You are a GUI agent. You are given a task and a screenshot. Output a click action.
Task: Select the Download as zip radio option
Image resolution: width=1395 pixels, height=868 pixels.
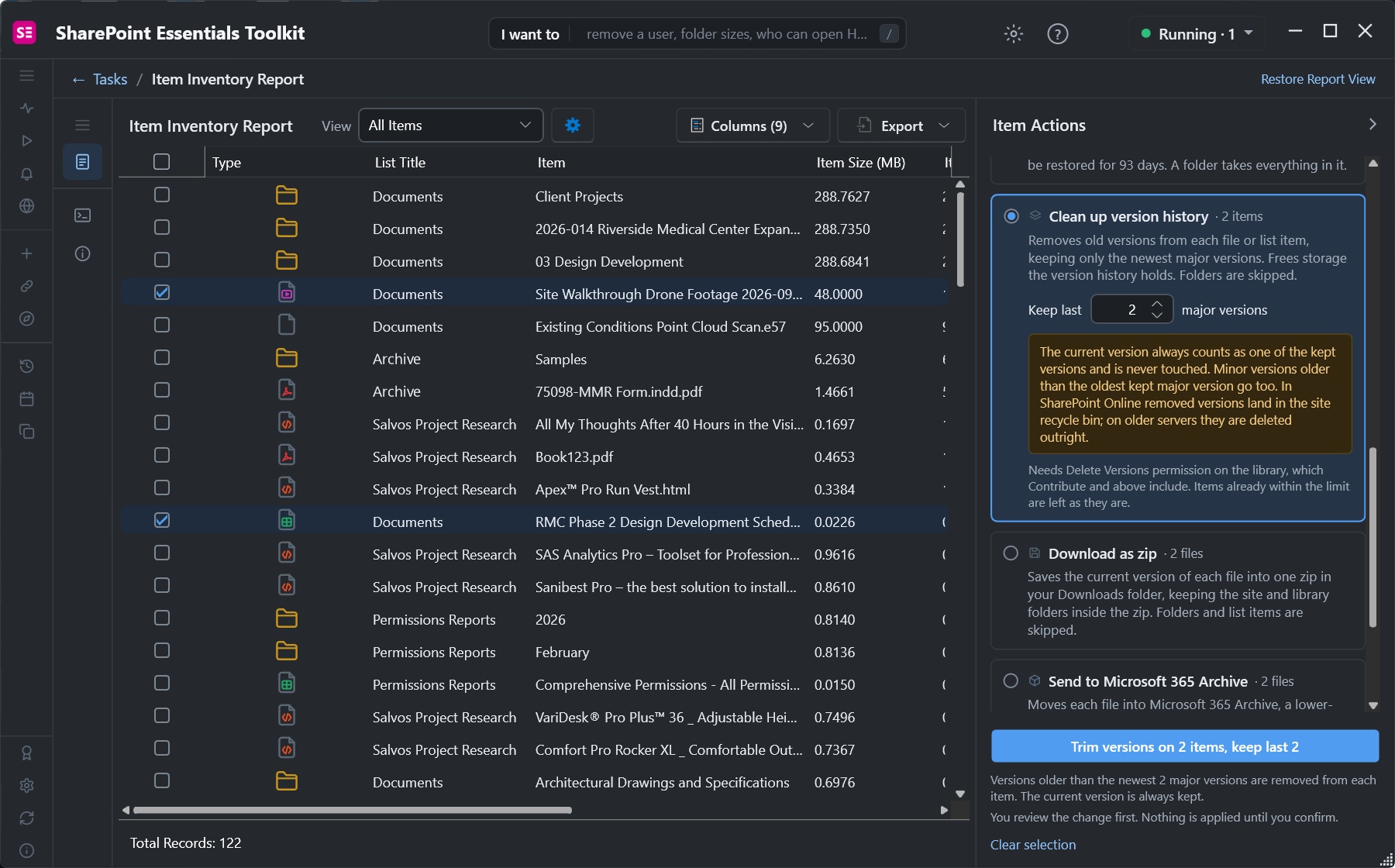click(1011, 553)
